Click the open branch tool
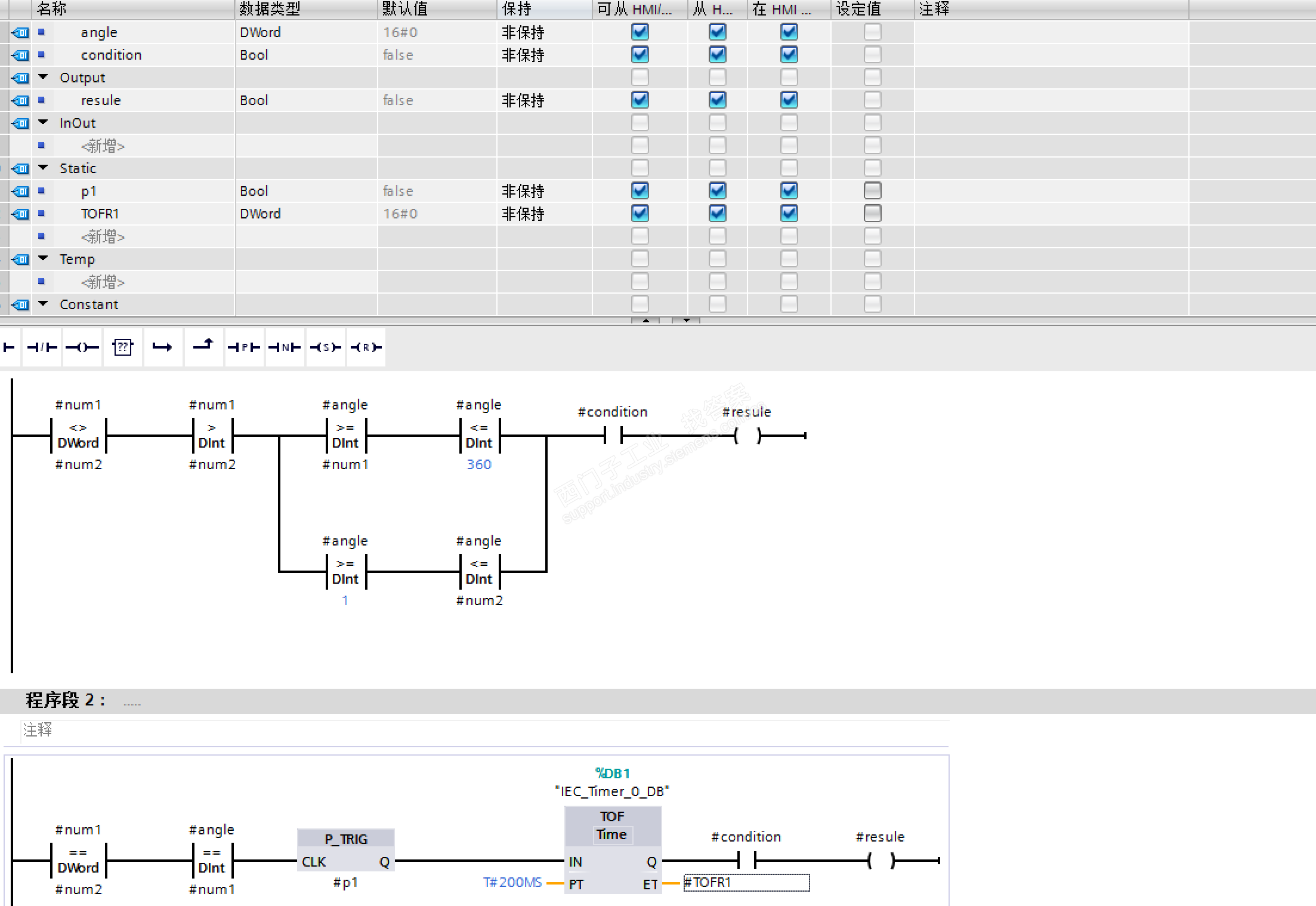Image resolution: width=1316 pixels, height=906 pixels. click(162, 347)
